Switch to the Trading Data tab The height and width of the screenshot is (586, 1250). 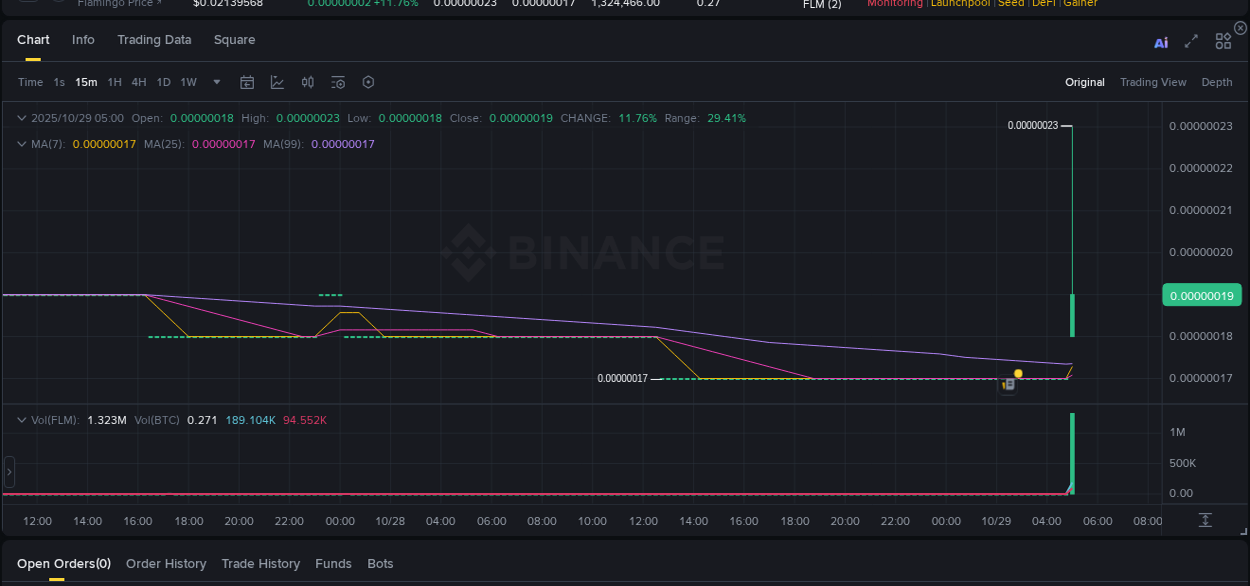[154, 41]
